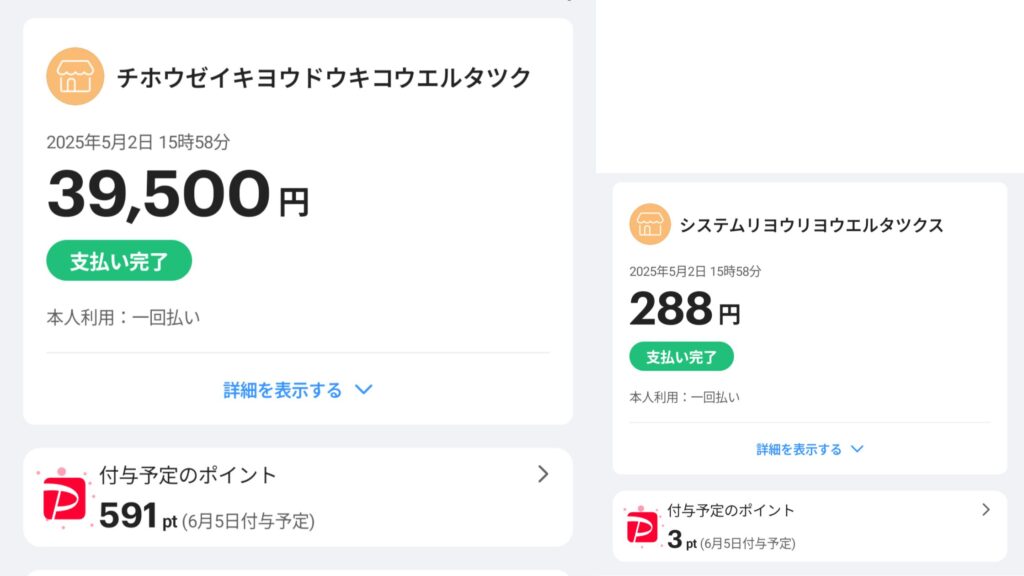Click the store icon beside システムリヨウリヨウエルタツクス
The height and width of the screenshot is (576, 1024).
pyautogui.click(x=650, y=224)
